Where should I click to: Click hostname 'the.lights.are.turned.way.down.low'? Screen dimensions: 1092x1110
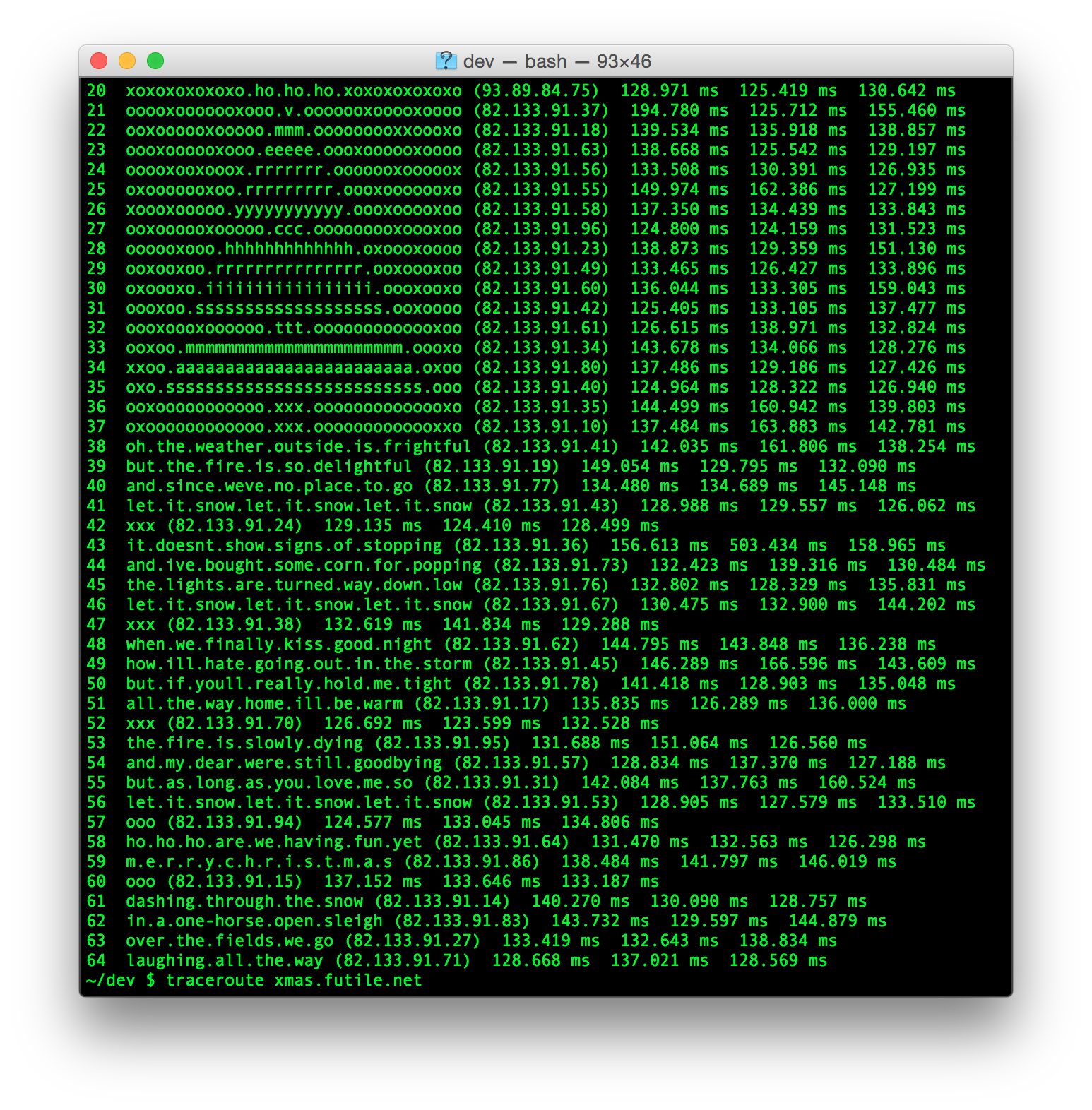click(294, 585)
